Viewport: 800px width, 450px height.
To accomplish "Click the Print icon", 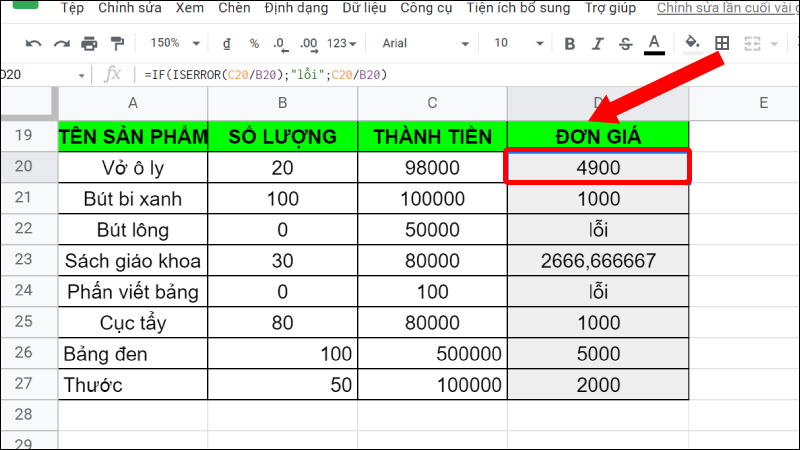I will tap(89, 44).
